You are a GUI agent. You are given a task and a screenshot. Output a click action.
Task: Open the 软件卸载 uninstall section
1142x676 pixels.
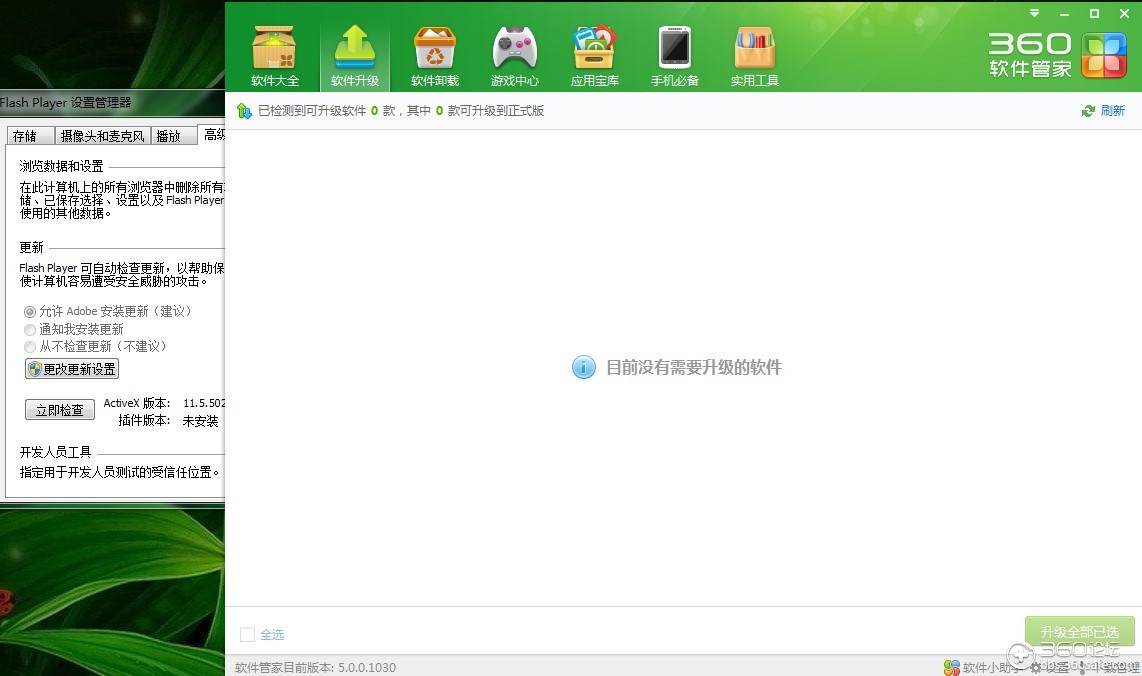click(435, 56)
